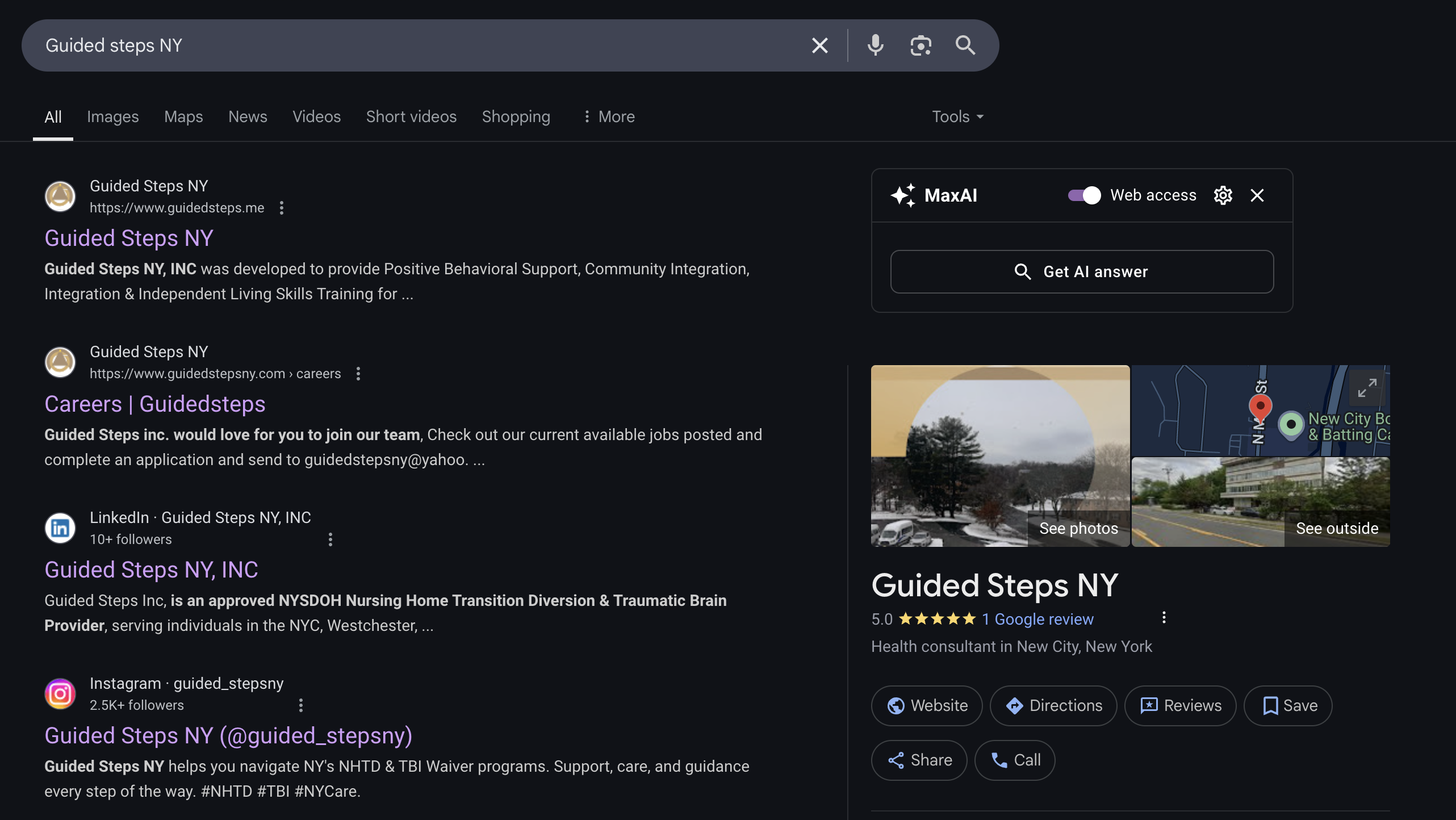
Task: Click the voice search microphone icon
Action: click(x=875, y=45)
